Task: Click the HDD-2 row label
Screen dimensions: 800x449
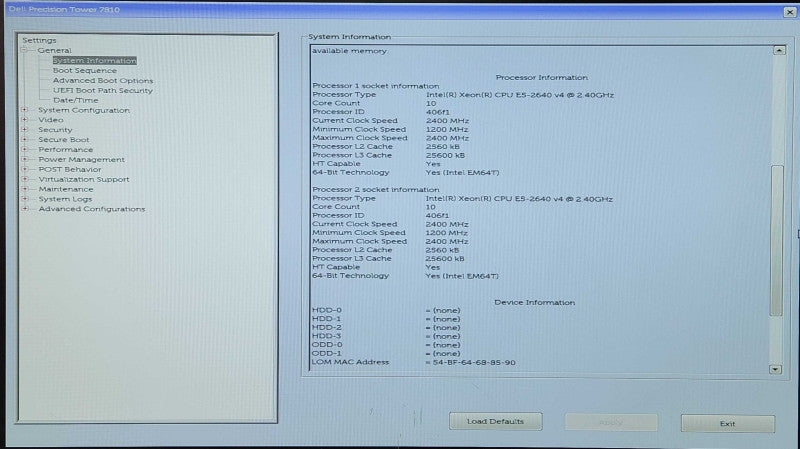Action: (327, 327)
